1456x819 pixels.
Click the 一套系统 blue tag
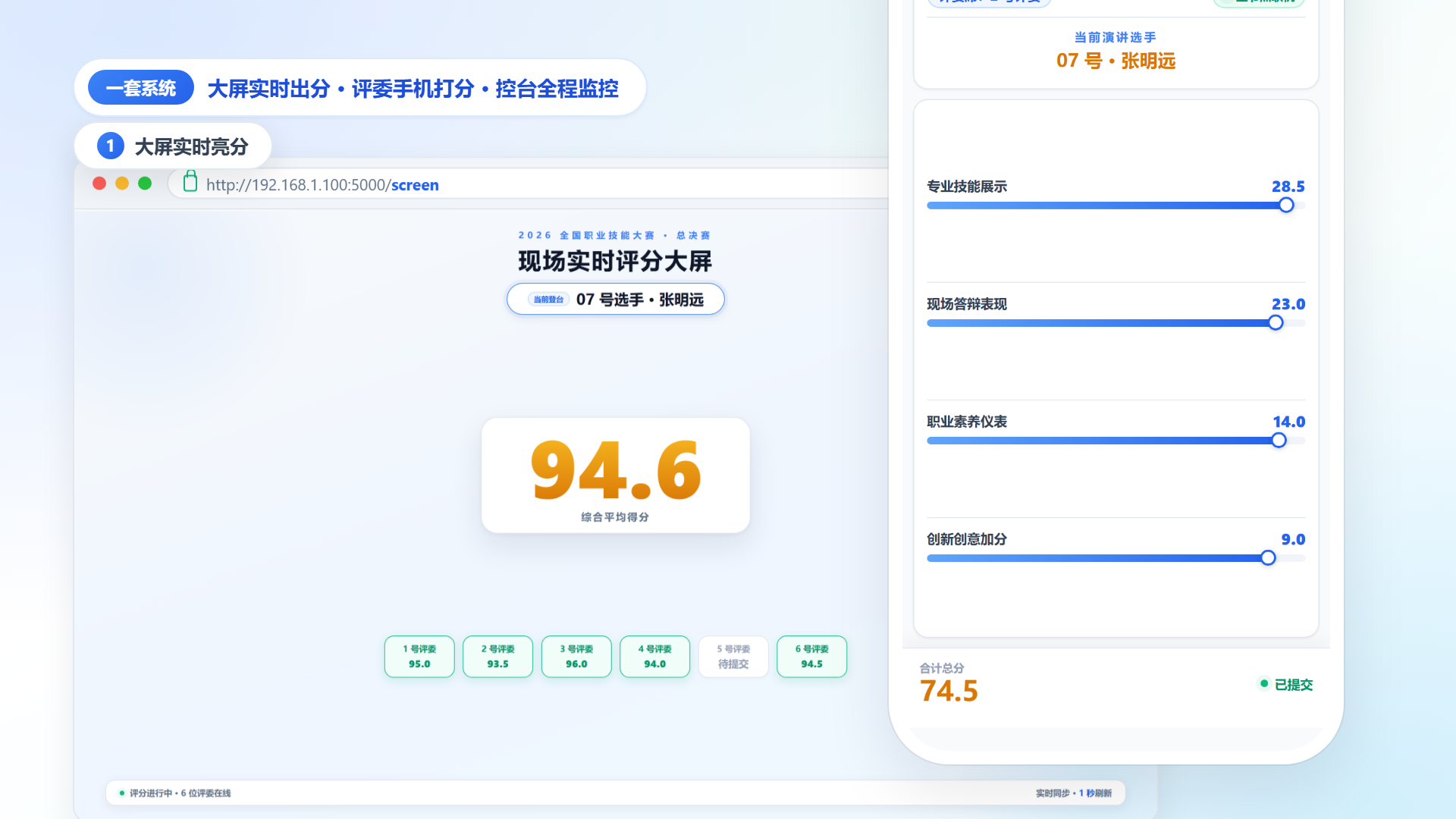141,88
